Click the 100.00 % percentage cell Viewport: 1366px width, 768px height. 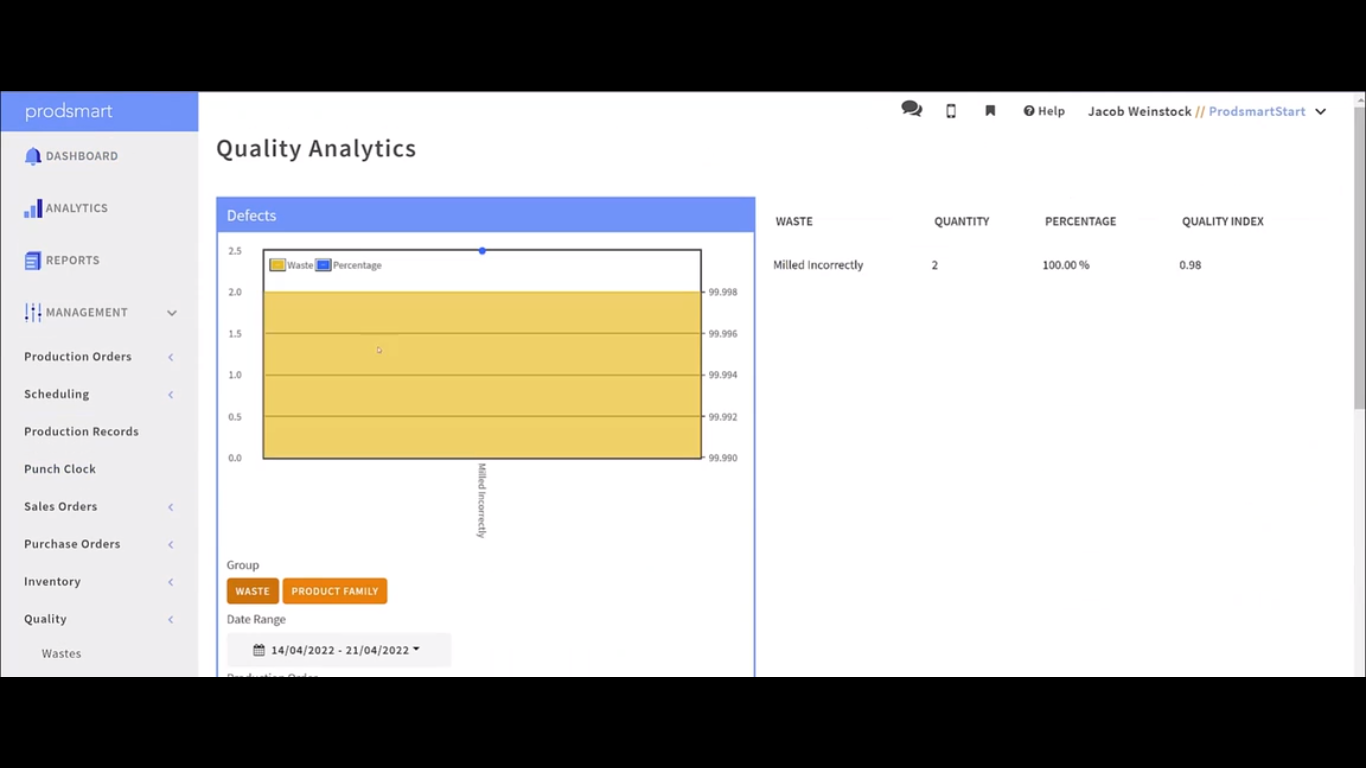click(x=1066, y=265)
